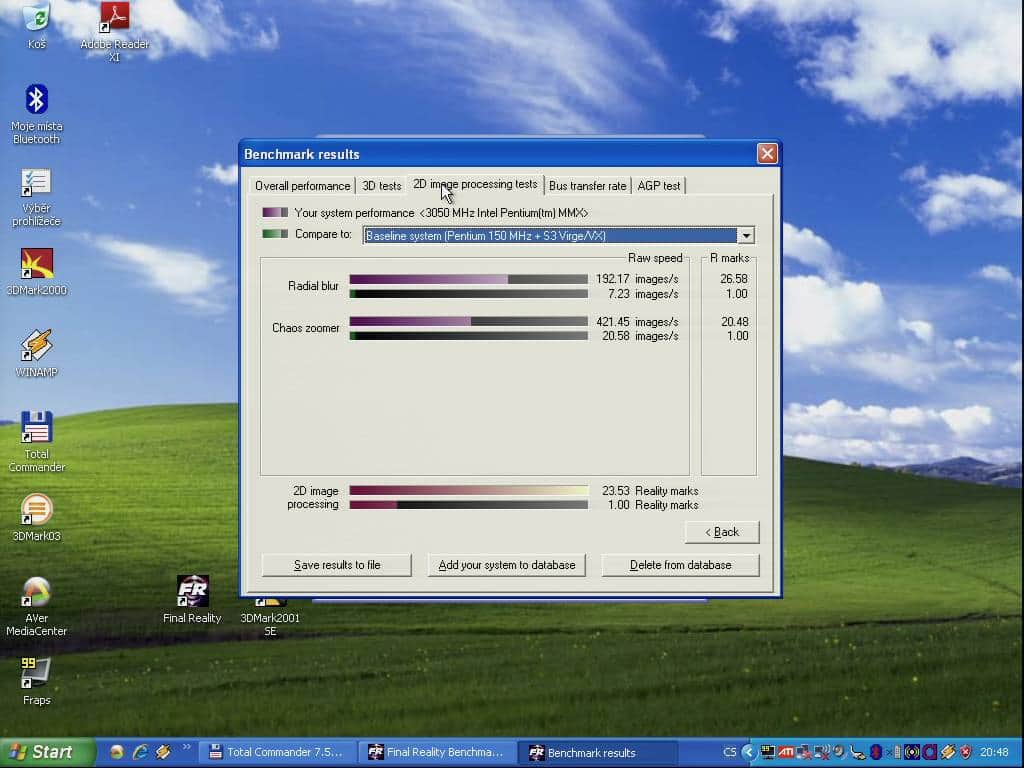Select the Moje místa Bluetooth icon
Image resolution: width=1024 pixels, height=768 pixels.
click(37, 114)
